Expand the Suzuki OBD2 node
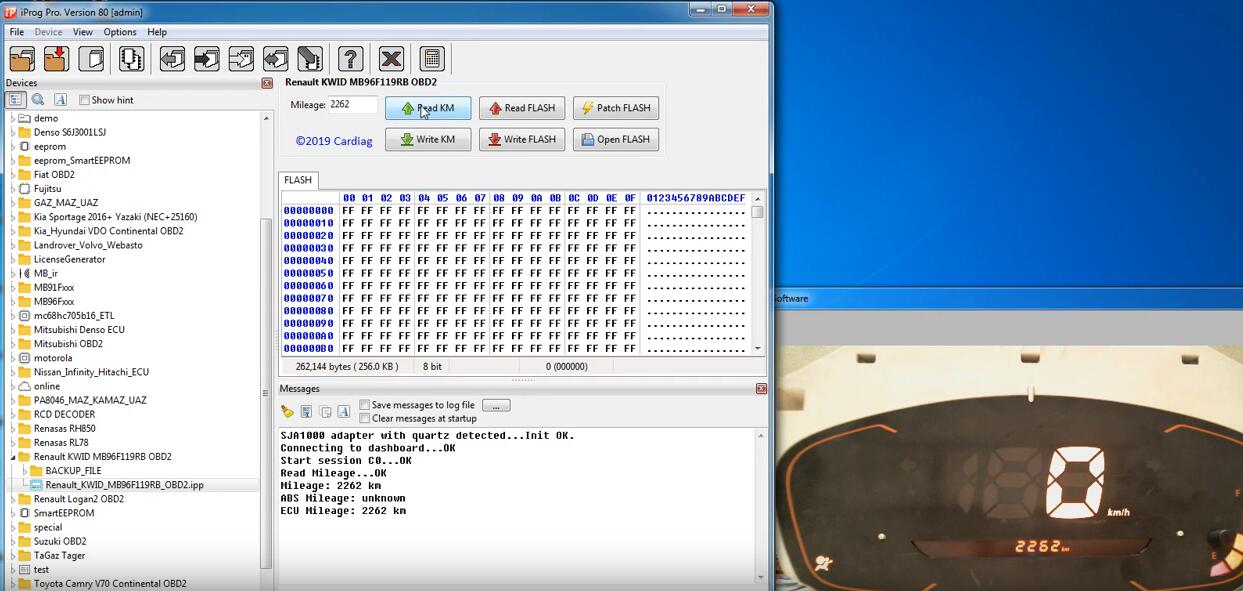 pyautogui.click(x=13, y=542)
